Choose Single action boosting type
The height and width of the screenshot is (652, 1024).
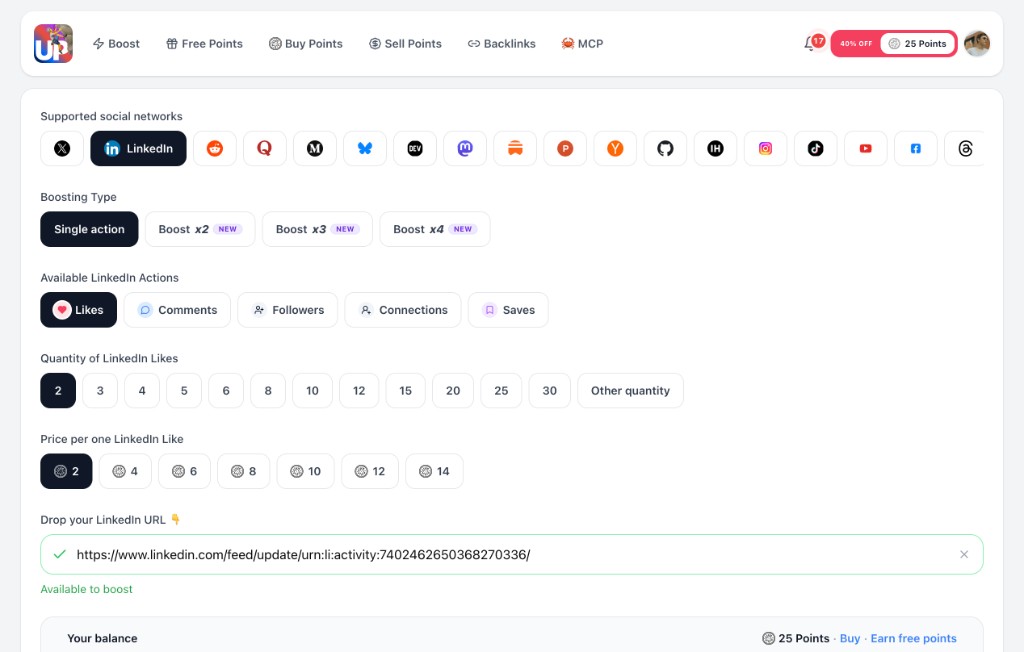pos(89,229)
